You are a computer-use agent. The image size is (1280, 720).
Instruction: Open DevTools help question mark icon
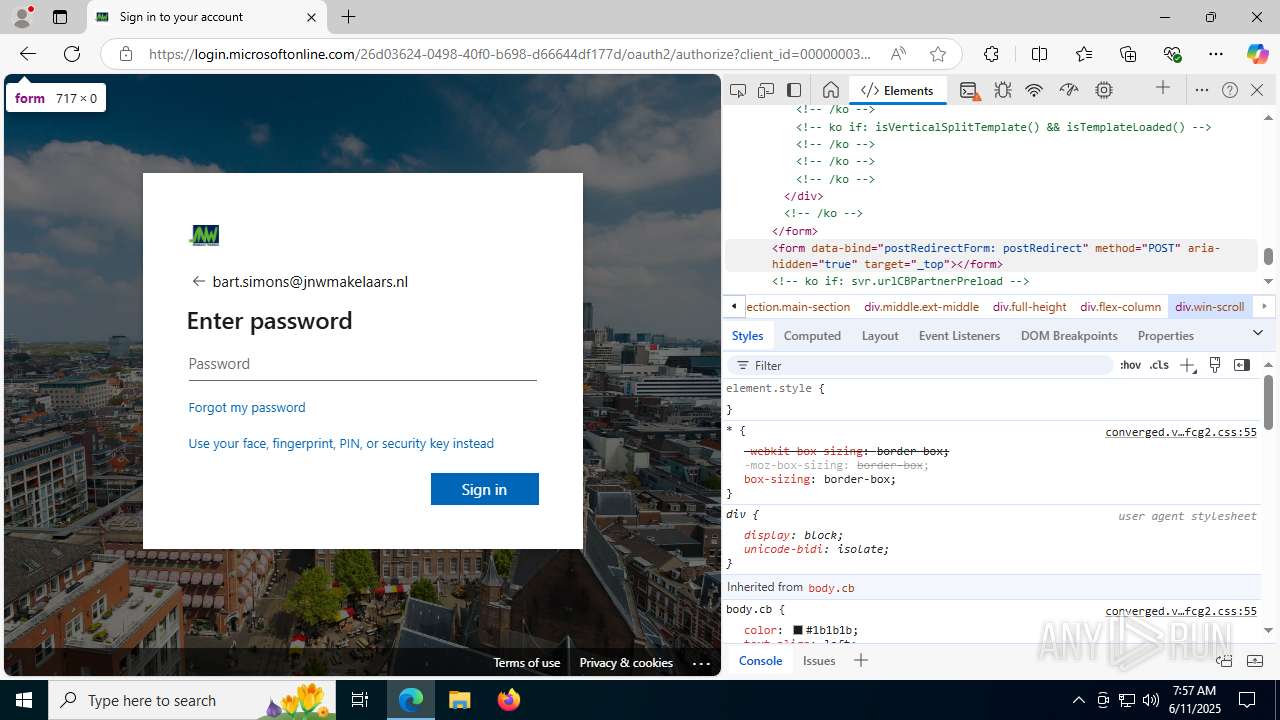[x=1230, y=90]
